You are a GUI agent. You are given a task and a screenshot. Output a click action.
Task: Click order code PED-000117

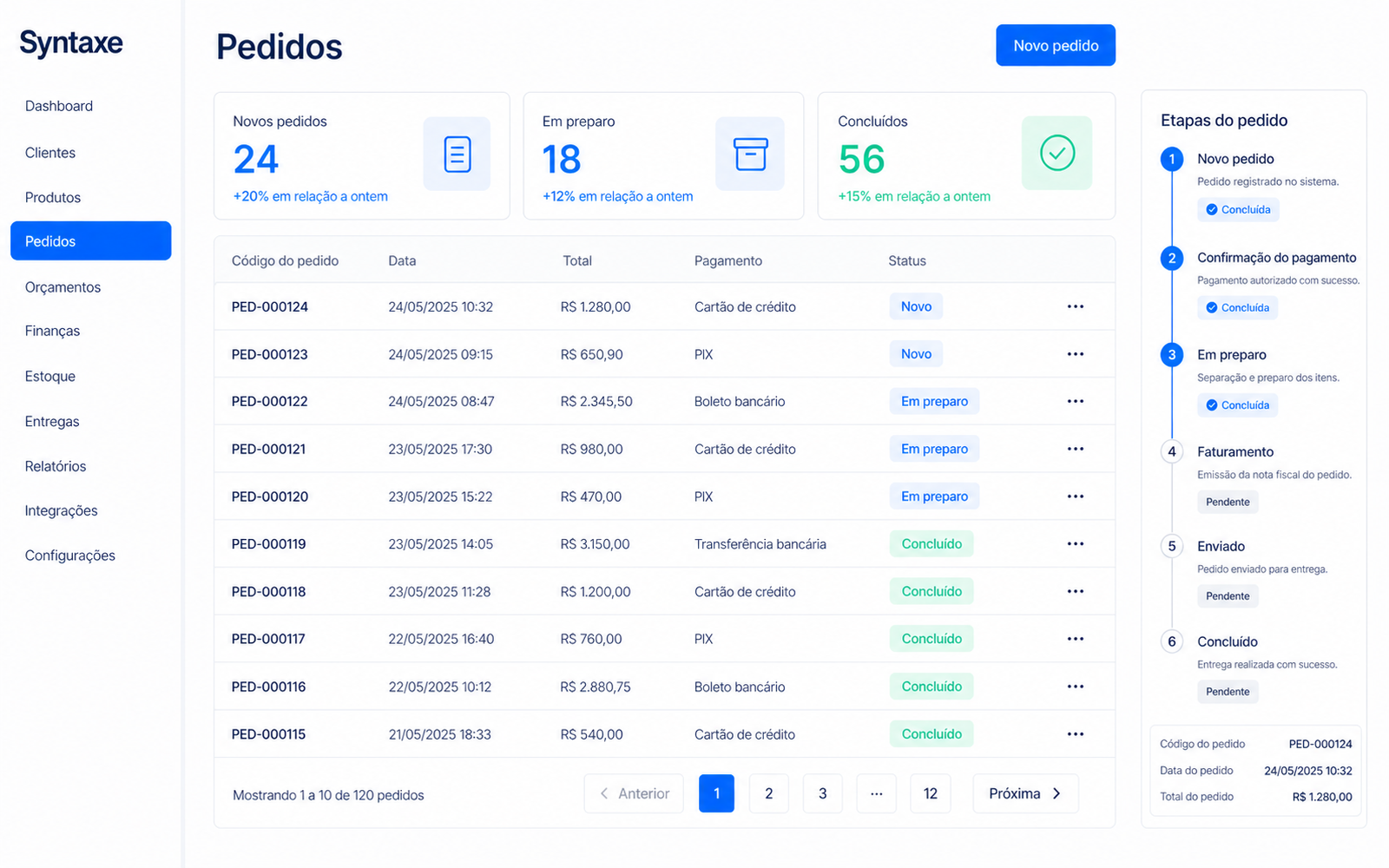point(268,639)
